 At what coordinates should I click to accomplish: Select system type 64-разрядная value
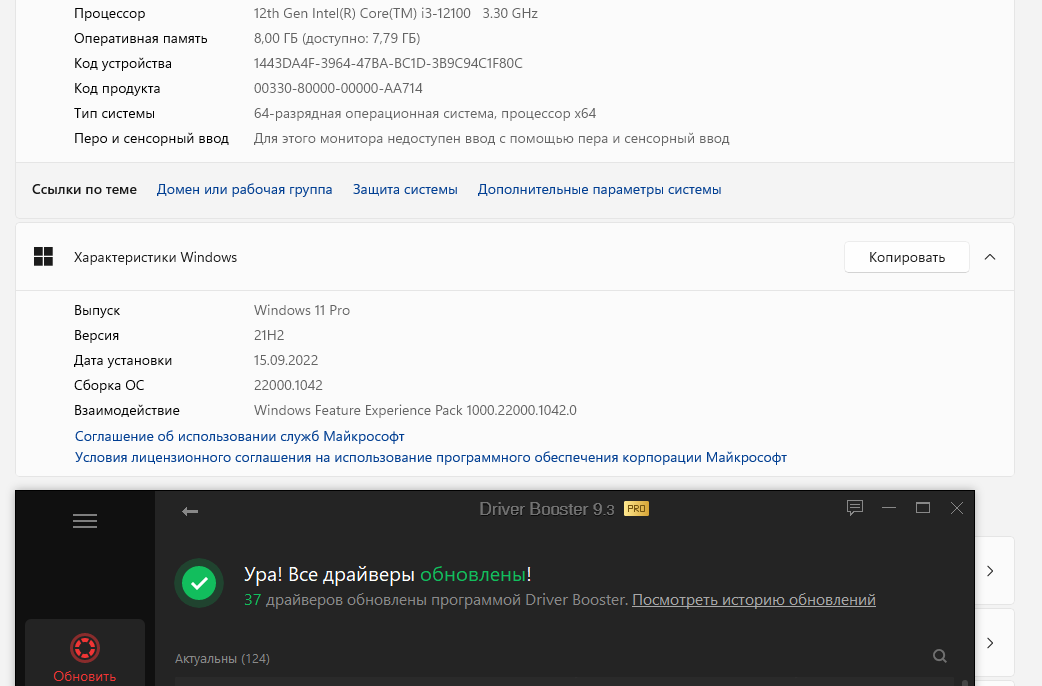tap(425, 114)
